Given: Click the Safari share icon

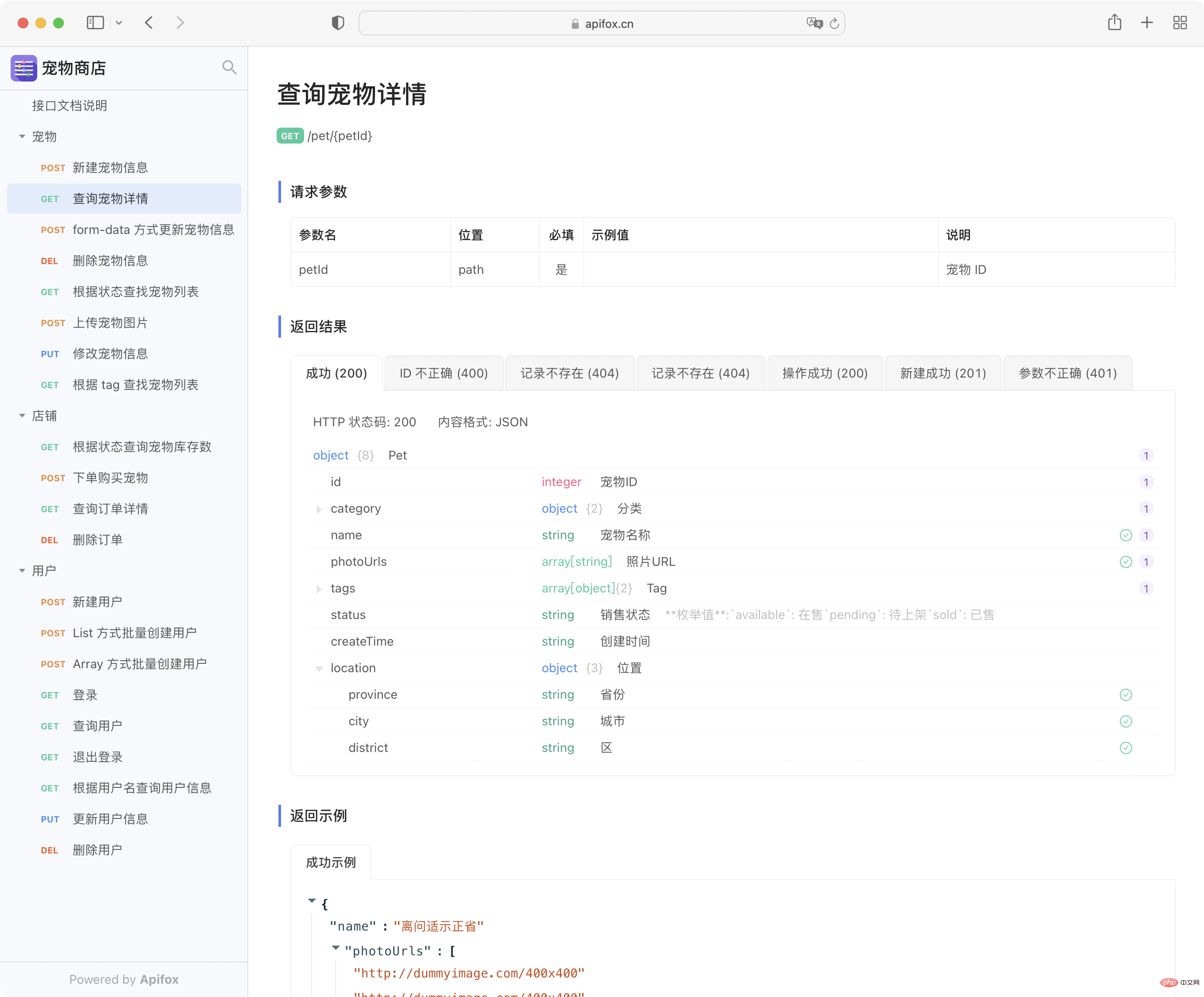Looking at the screenshot, I should click(x=1114, y=23).
